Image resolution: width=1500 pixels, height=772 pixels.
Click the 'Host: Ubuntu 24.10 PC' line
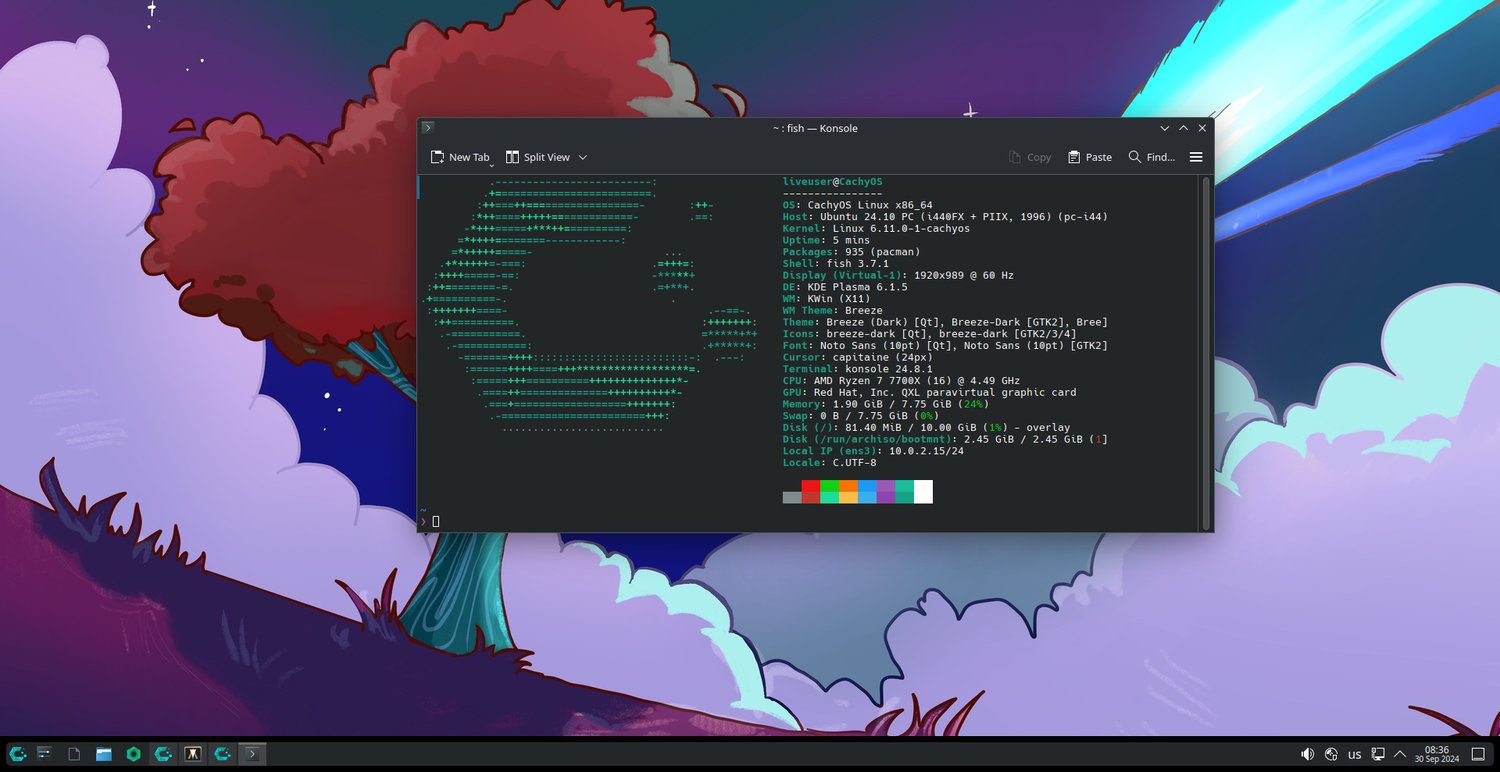pos(945,217)
